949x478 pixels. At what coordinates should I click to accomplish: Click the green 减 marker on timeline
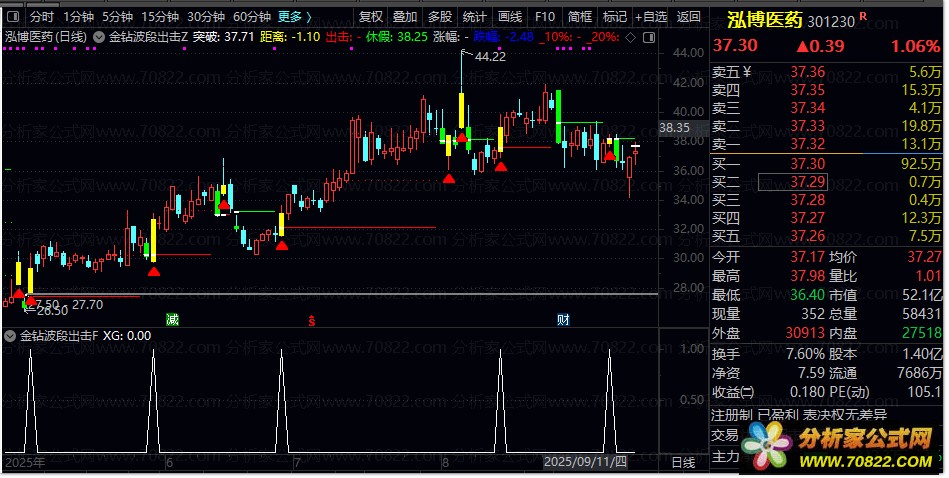(x=172, y=319)
